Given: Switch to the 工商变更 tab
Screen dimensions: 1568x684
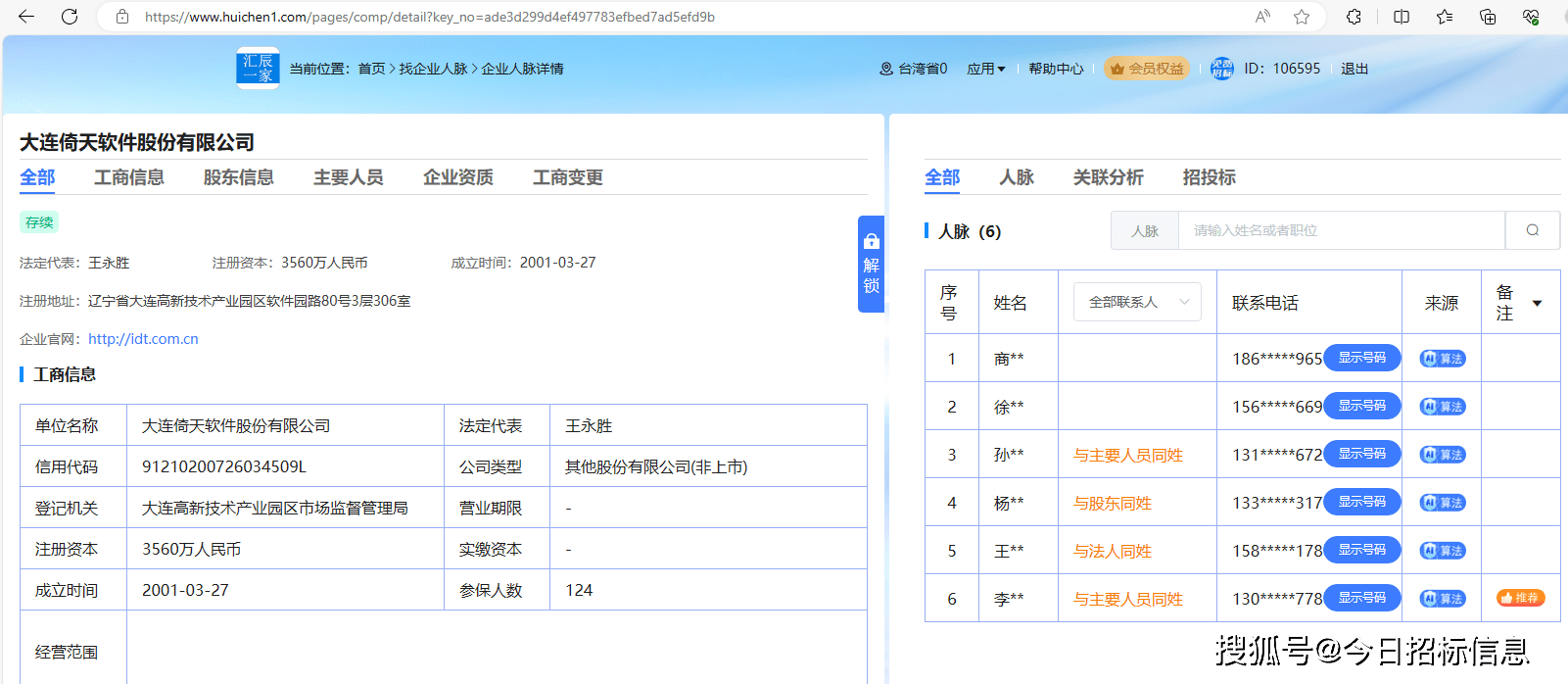Looking at the screenshot, I should coord(568,177).
